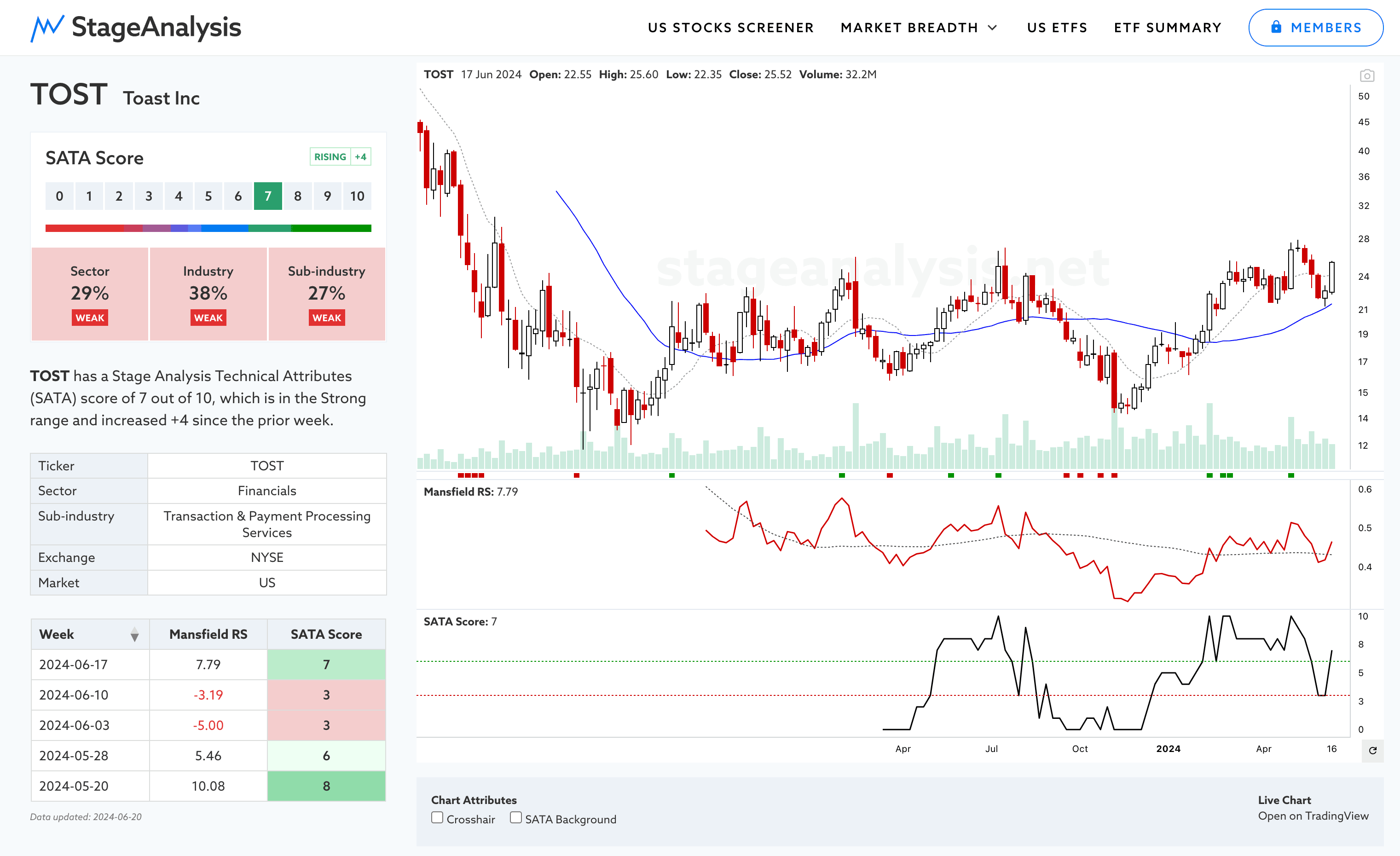Reset the chart with refresh icon
This screenshot has width=1400, height=856.
[1373, 750]
